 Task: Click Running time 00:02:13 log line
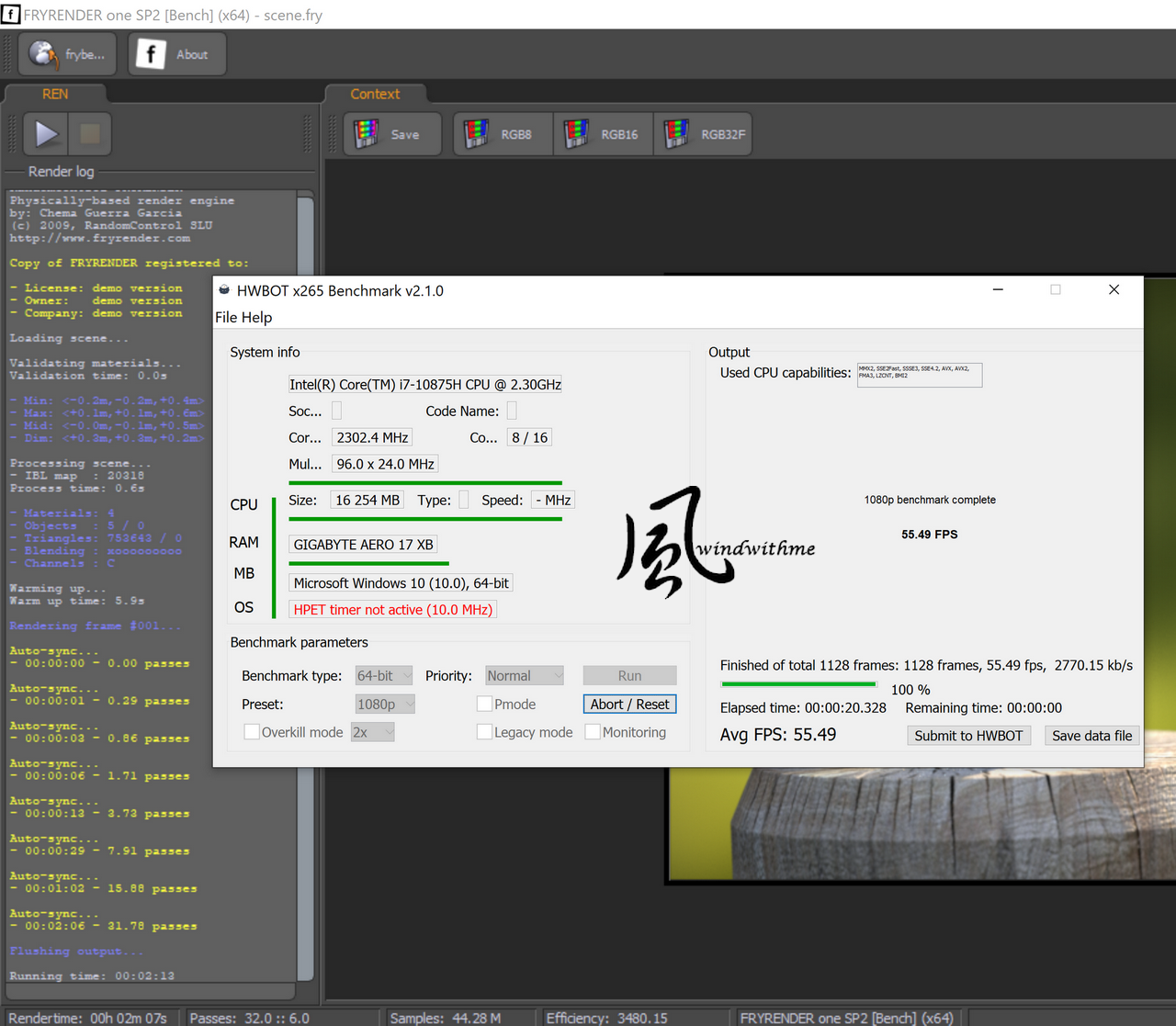pos(92,976)
